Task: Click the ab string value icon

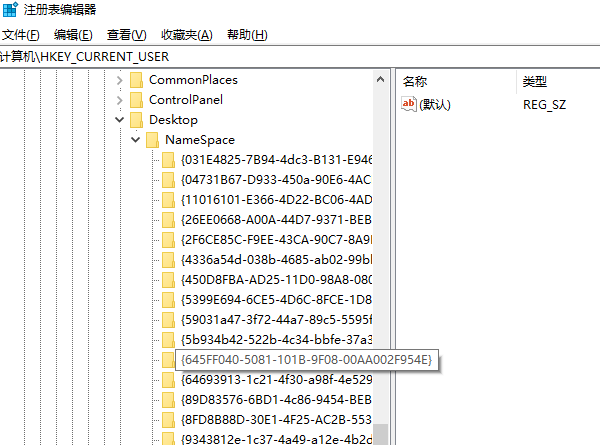Action: 409,104
